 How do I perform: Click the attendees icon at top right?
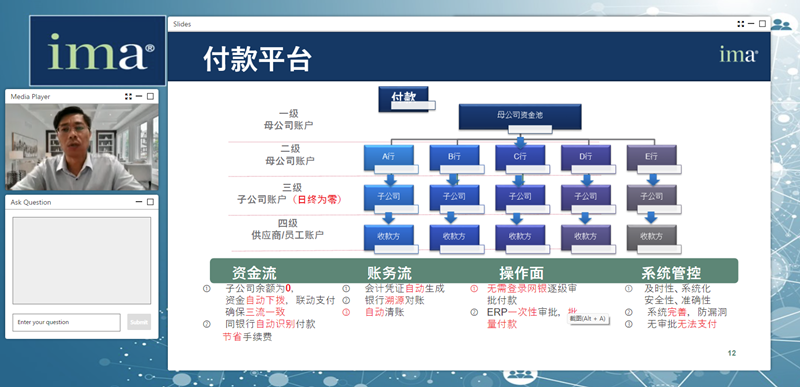tap(781, 24)
